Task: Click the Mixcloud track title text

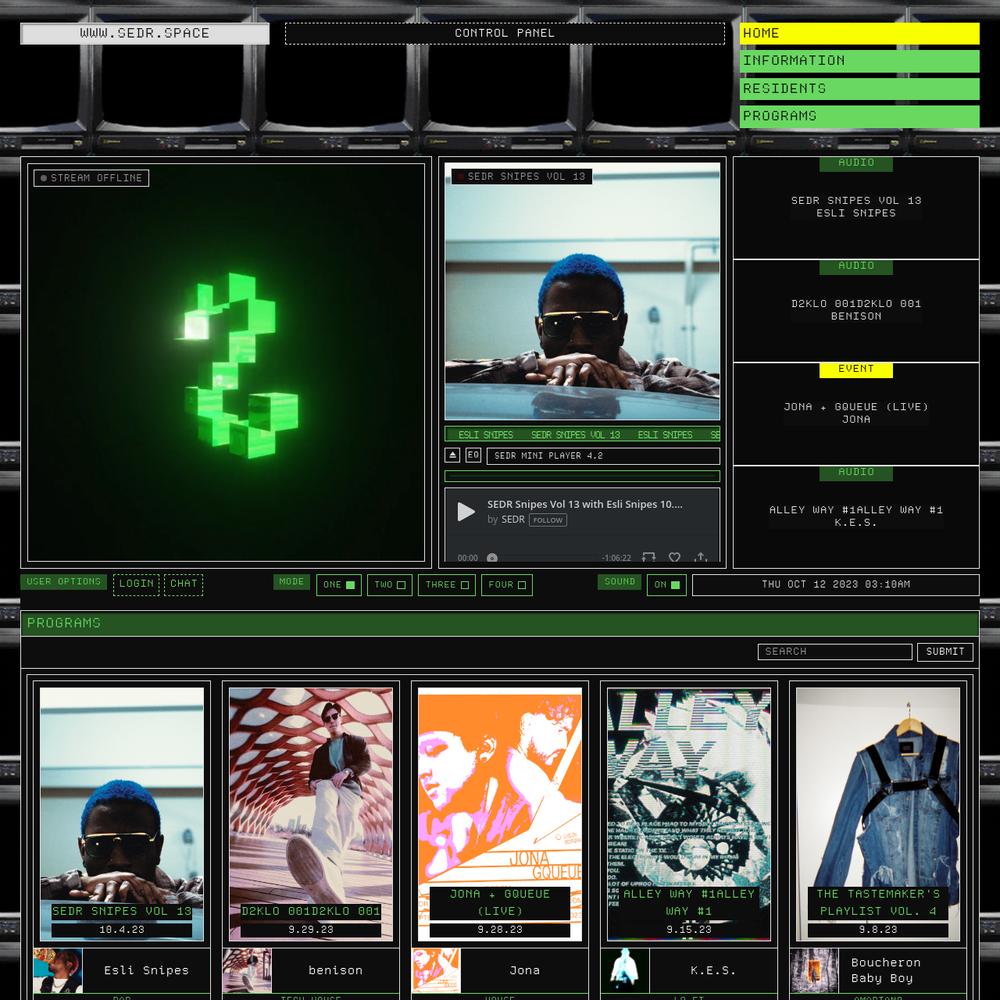Action: [x=585, y=504]
